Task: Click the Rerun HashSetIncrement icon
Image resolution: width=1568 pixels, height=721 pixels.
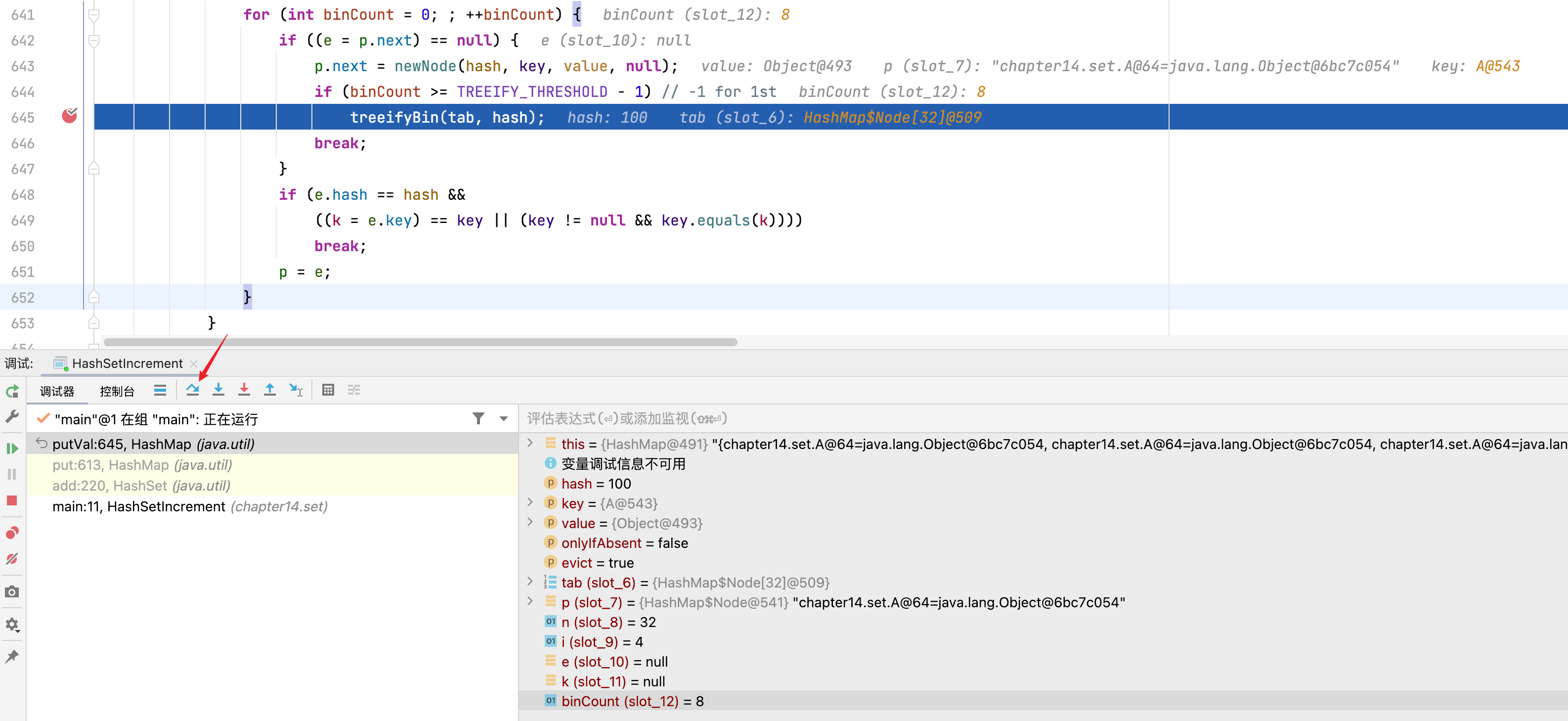Action: tap(12, 392)
